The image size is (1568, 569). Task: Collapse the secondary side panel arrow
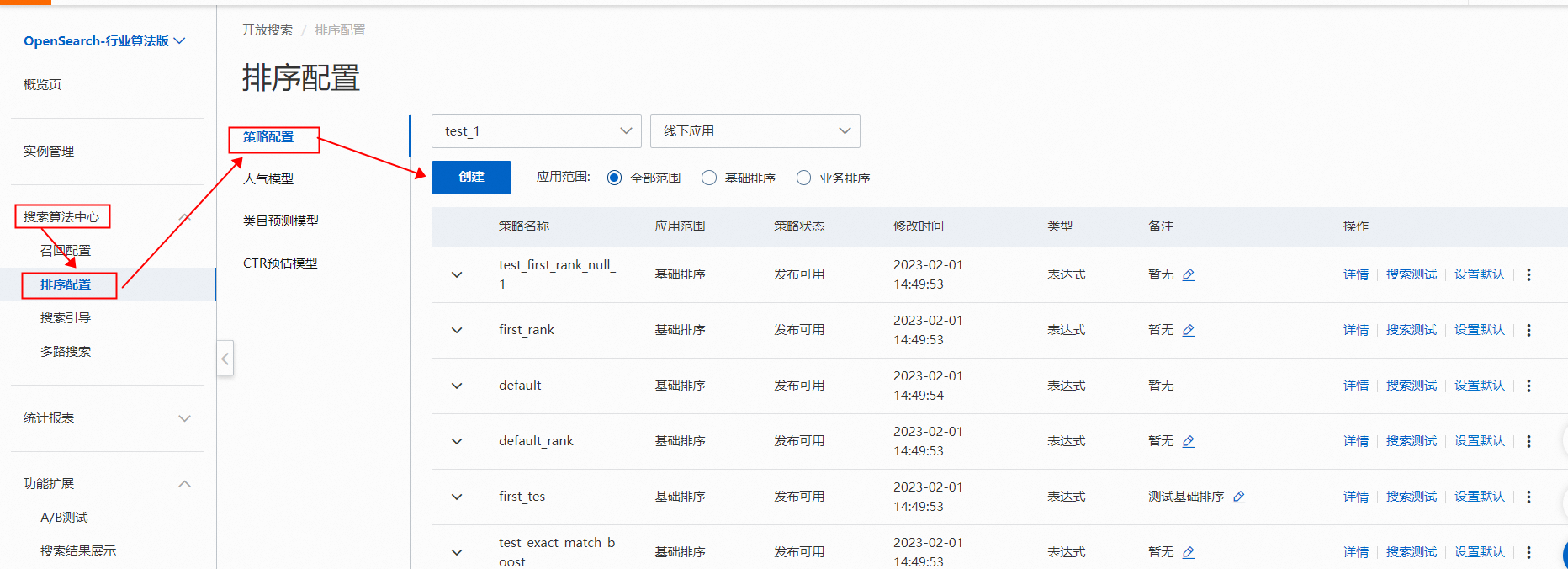pos(225,359)
